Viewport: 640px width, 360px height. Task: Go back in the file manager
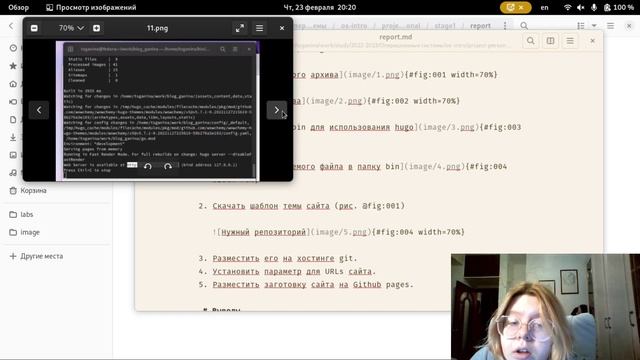pyautogui.click(x=11, y=26)
